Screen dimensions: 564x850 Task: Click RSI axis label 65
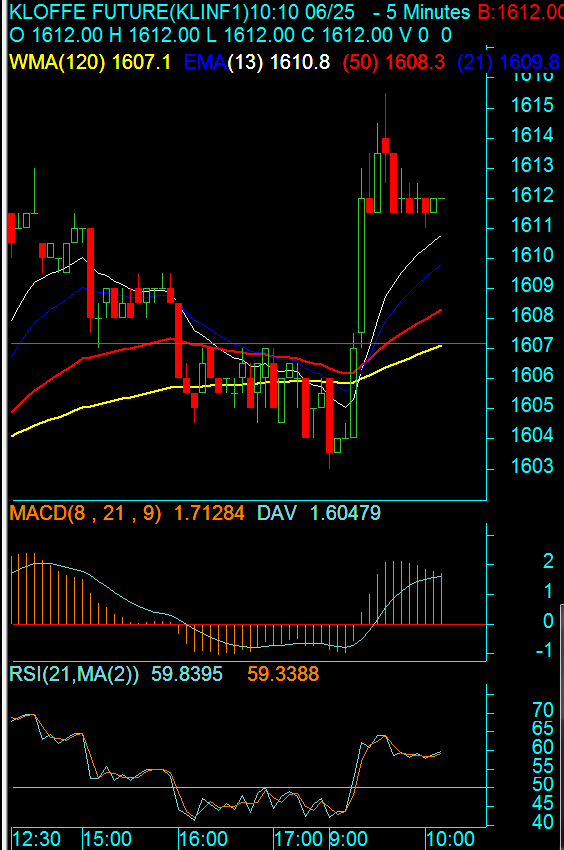543,729
